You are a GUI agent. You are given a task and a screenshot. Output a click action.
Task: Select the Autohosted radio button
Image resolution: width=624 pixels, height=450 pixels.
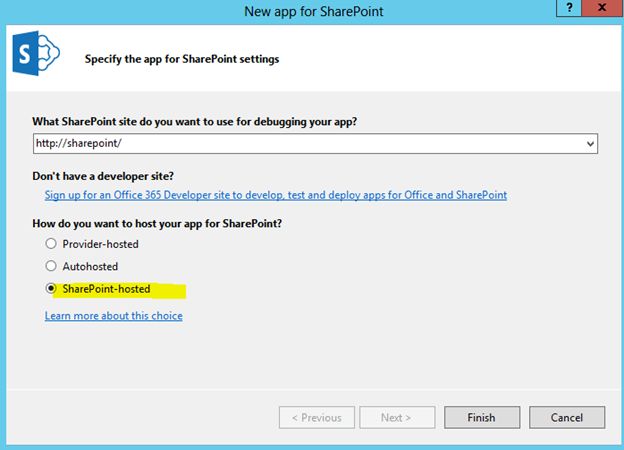tap(51, 266)
